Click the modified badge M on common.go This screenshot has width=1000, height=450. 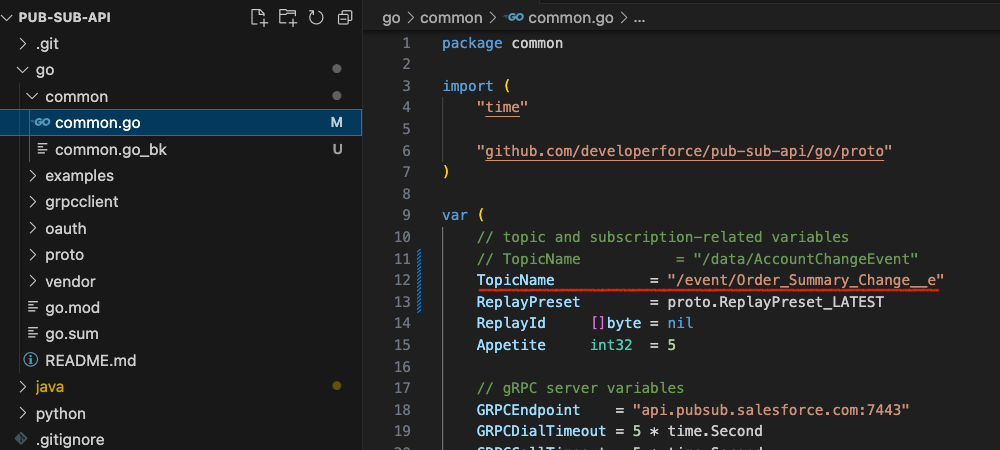point(337,123)
